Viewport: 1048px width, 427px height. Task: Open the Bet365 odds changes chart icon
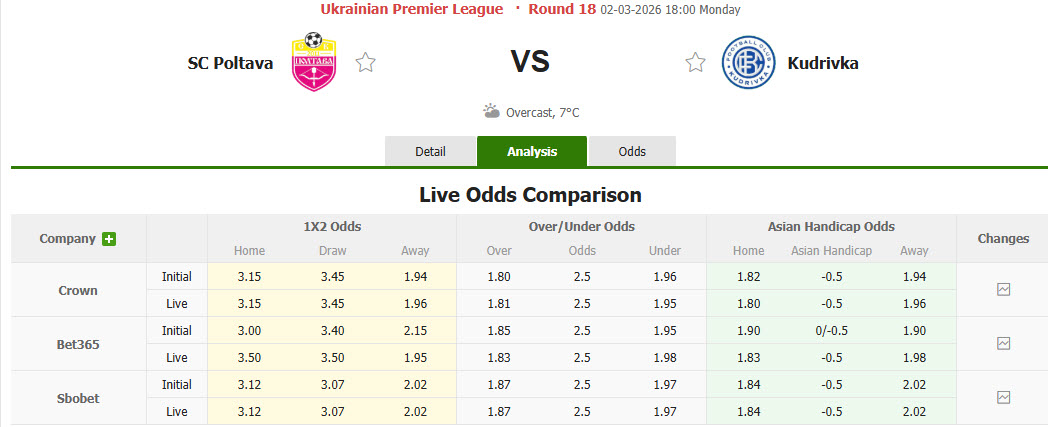click(x=1003, y=343)
